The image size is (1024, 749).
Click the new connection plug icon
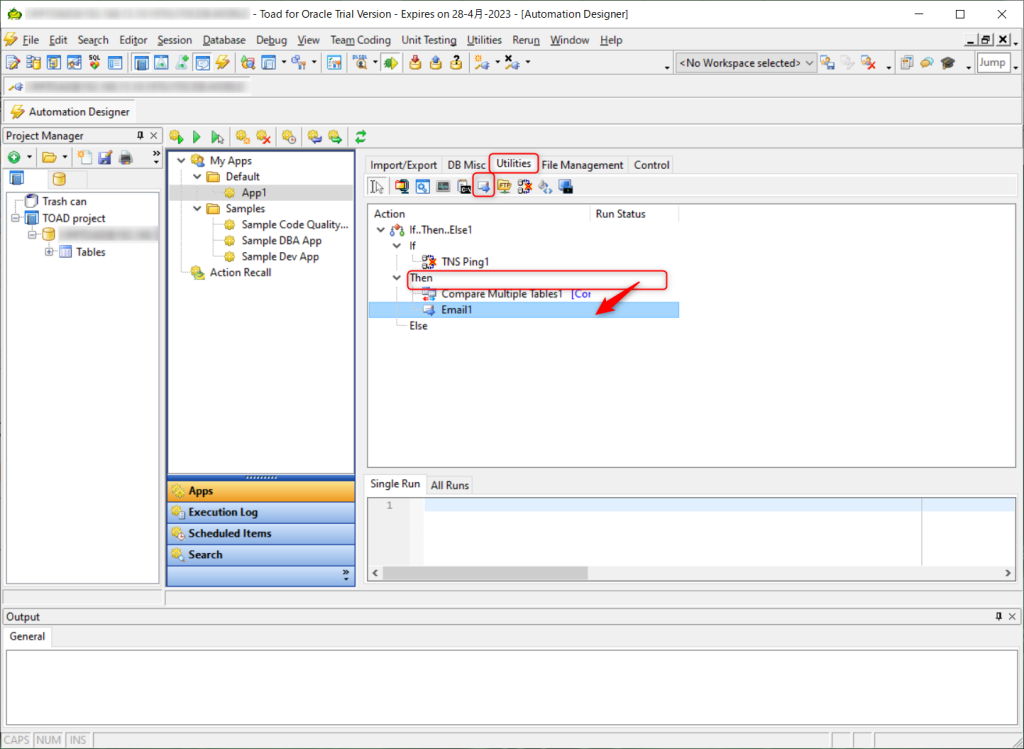(x=482, y=63)
